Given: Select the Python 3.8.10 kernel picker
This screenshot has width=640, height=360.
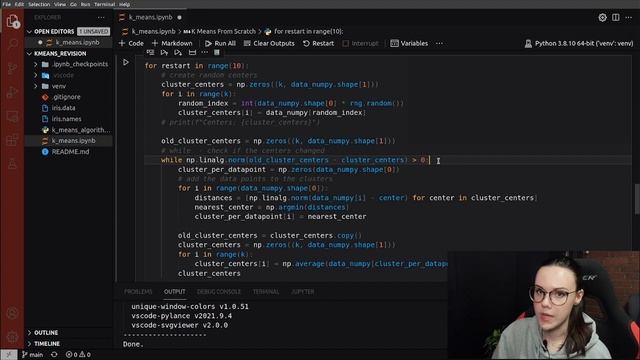Looking at the screenshot, I should point(579,43).
